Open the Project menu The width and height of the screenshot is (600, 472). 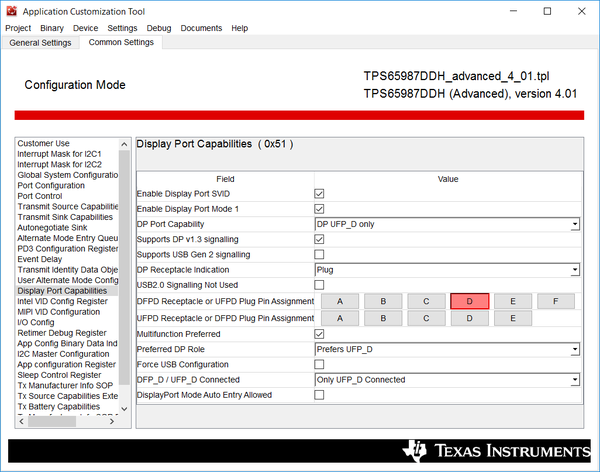18,28
